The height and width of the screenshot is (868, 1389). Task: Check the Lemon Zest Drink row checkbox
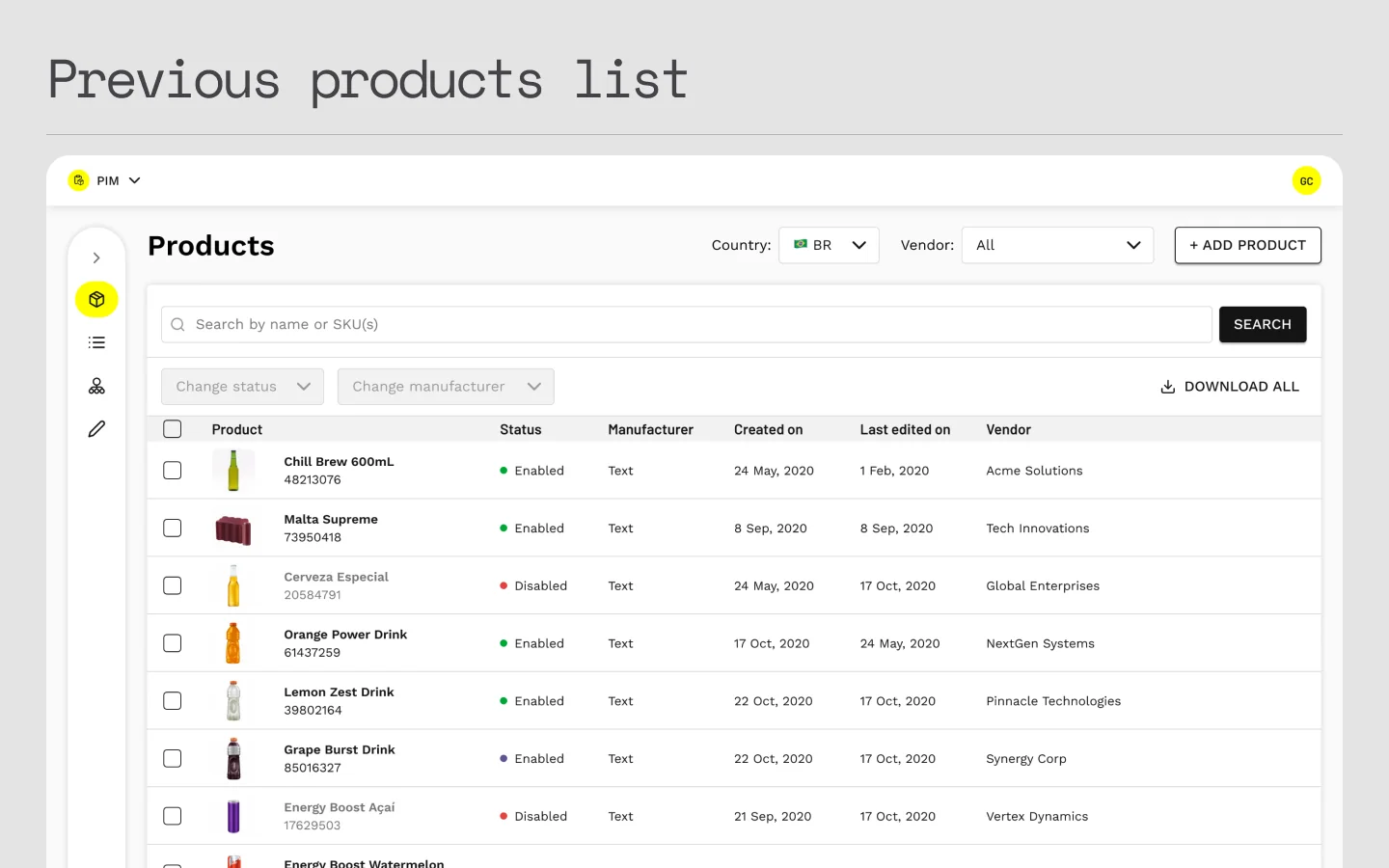coord(173,701)
